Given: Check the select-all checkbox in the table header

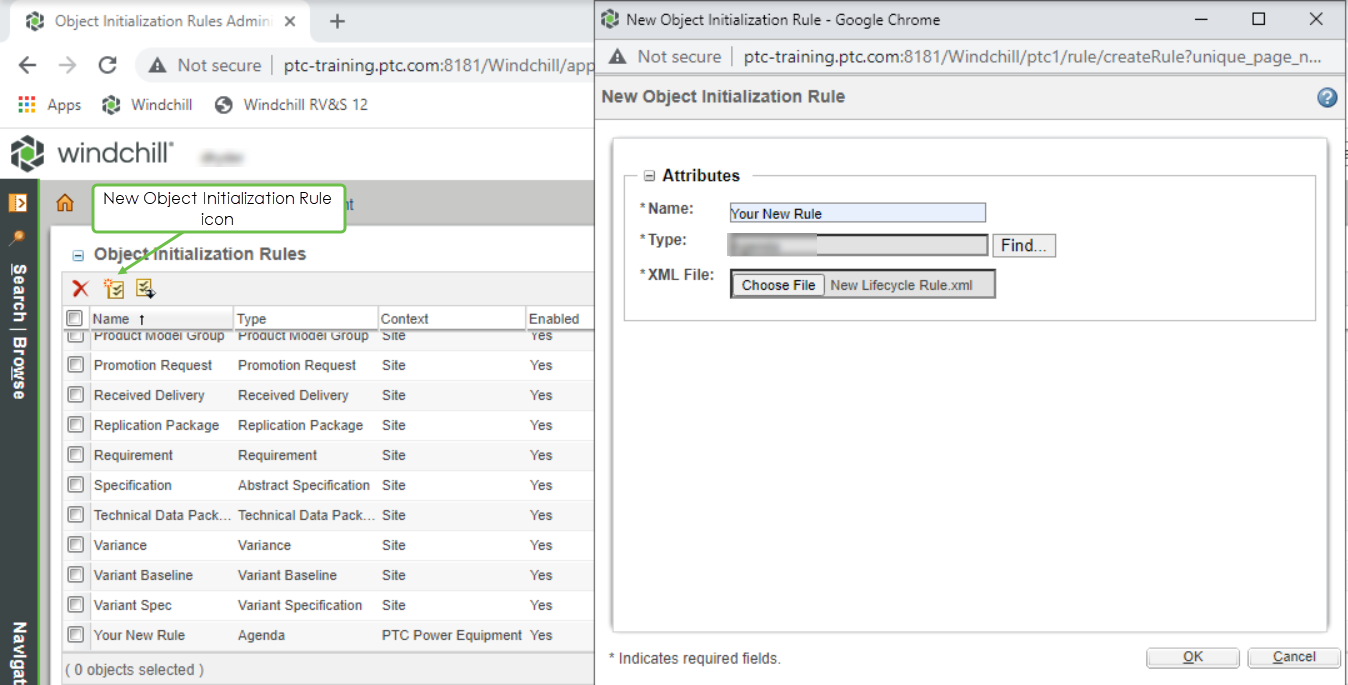Looking at the screenshot, I should coord(75,317).
